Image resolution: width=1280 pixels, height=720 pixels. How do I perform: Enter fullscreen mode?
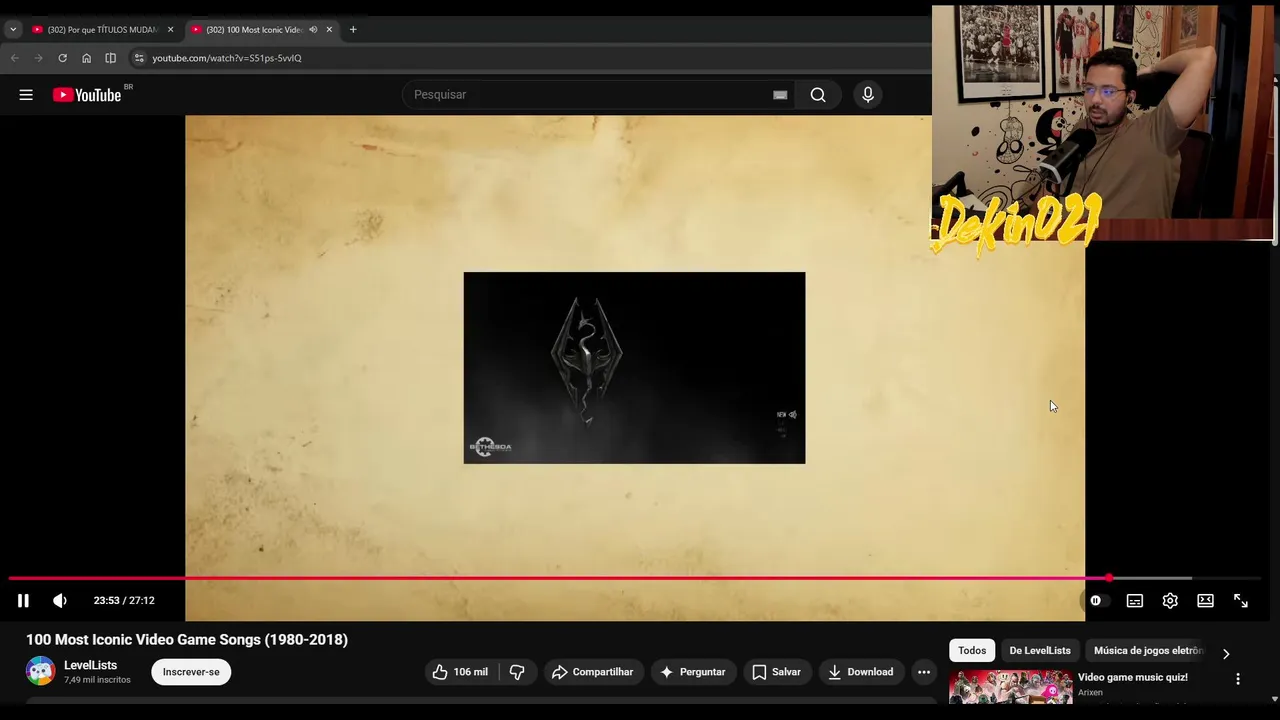pos(1241,601)
